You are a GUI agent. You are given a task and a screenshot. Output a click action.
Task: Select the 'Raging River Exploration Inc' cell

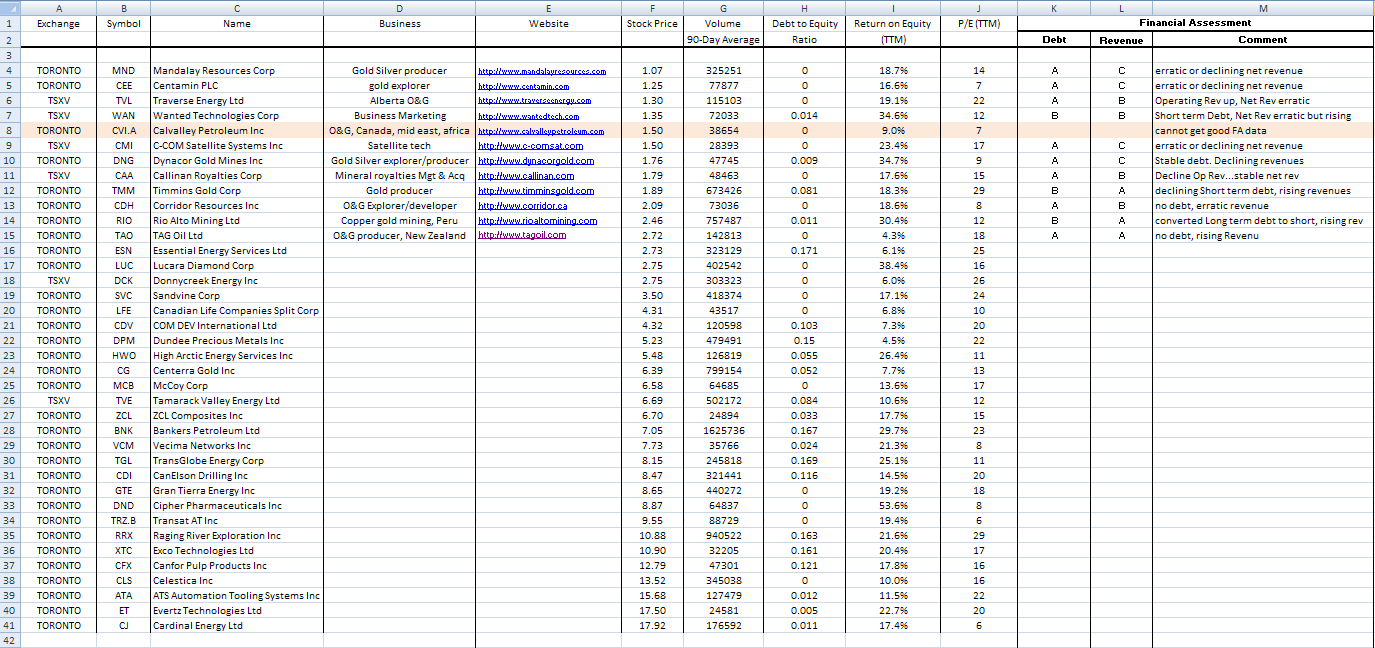coord(237,536)
